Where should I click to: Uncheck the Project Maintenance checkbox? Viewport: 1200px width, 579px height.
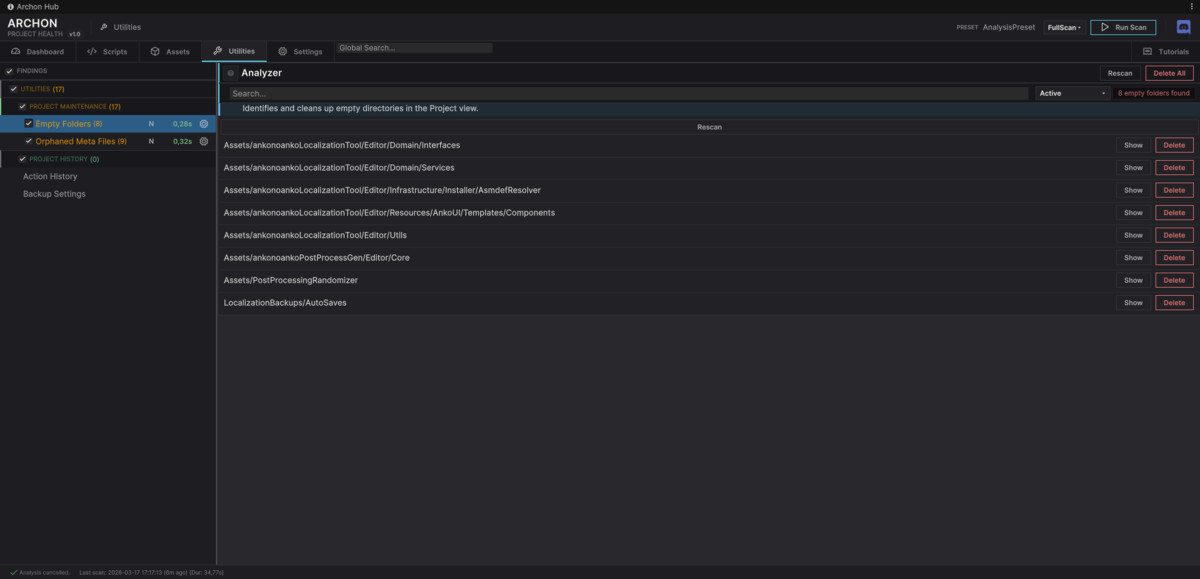pos(22,106)
